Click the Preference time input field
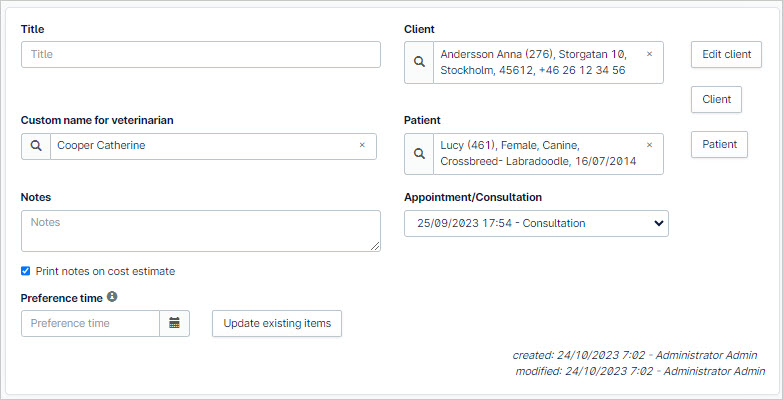The image size is (783, 400). tap(90, 323)
